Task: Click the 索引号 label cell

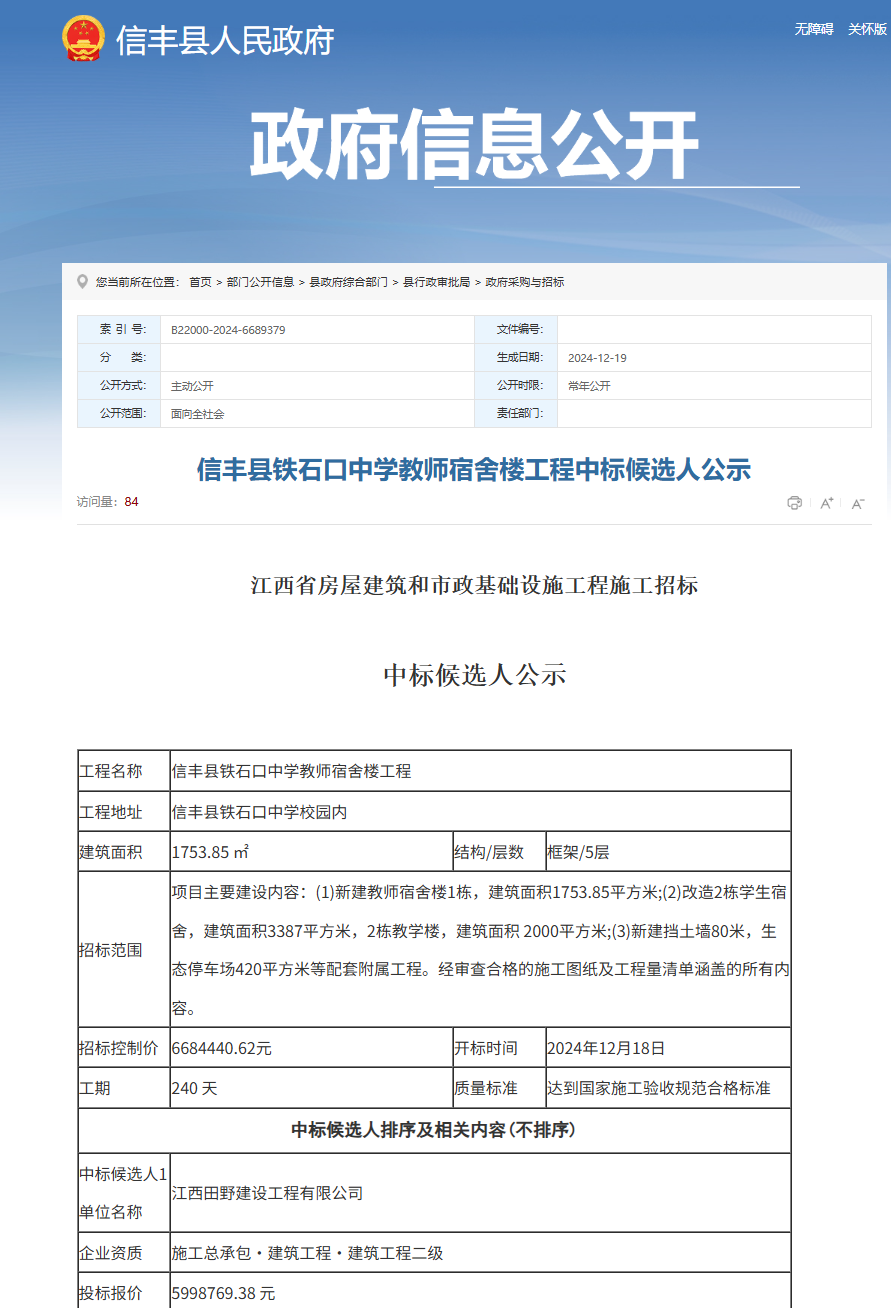Action: pos(119,330)
